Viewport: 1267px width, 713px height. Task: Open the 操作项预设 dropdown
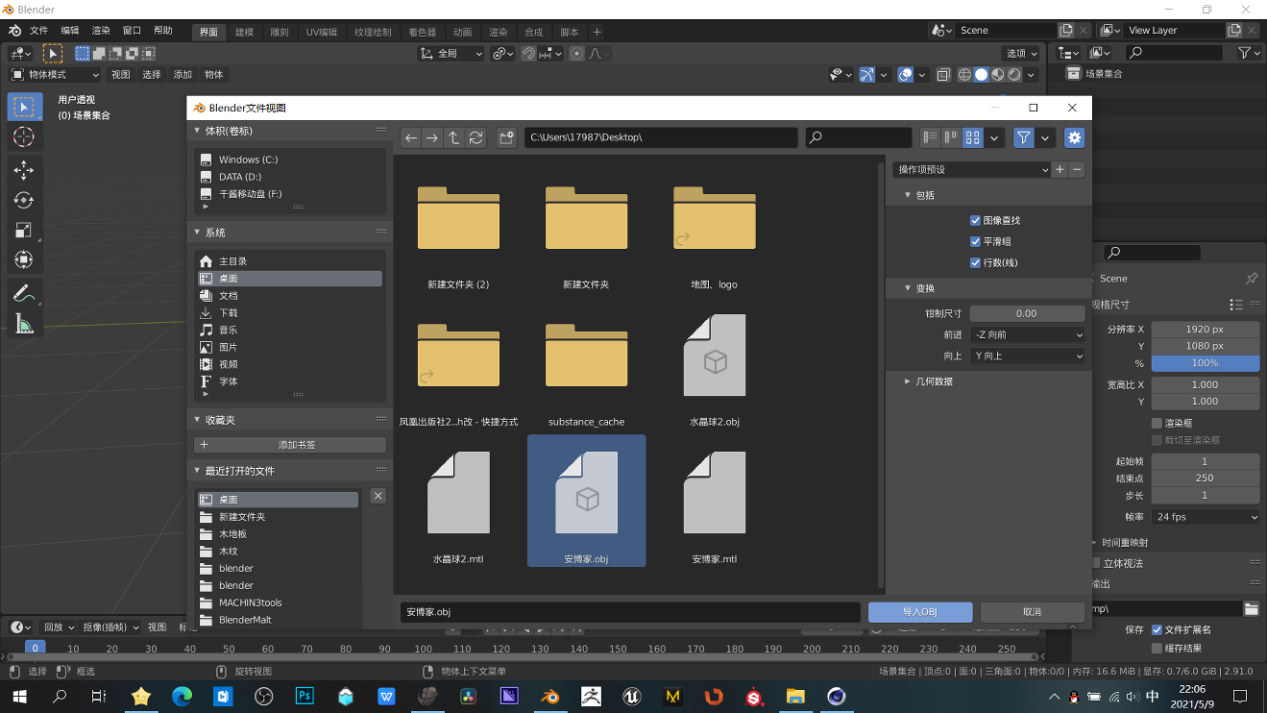(x=971, y=170)
